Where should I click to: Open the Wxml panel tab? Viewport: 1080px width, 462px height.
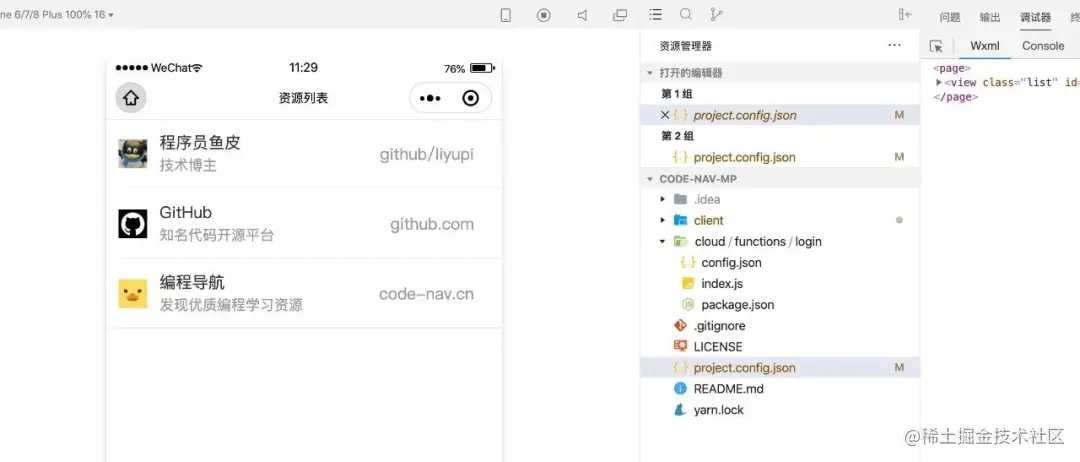984,46
